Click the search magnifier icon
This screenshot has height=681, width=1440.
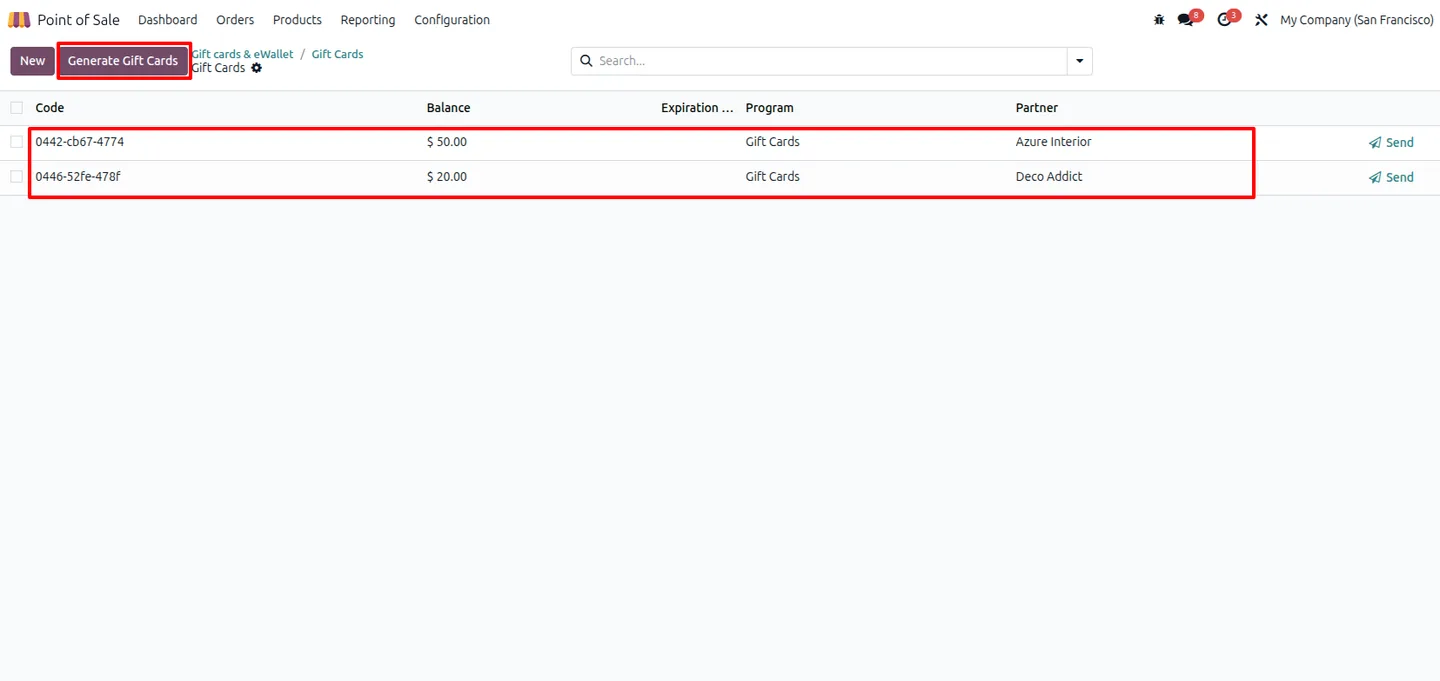(x=586, y=61)
